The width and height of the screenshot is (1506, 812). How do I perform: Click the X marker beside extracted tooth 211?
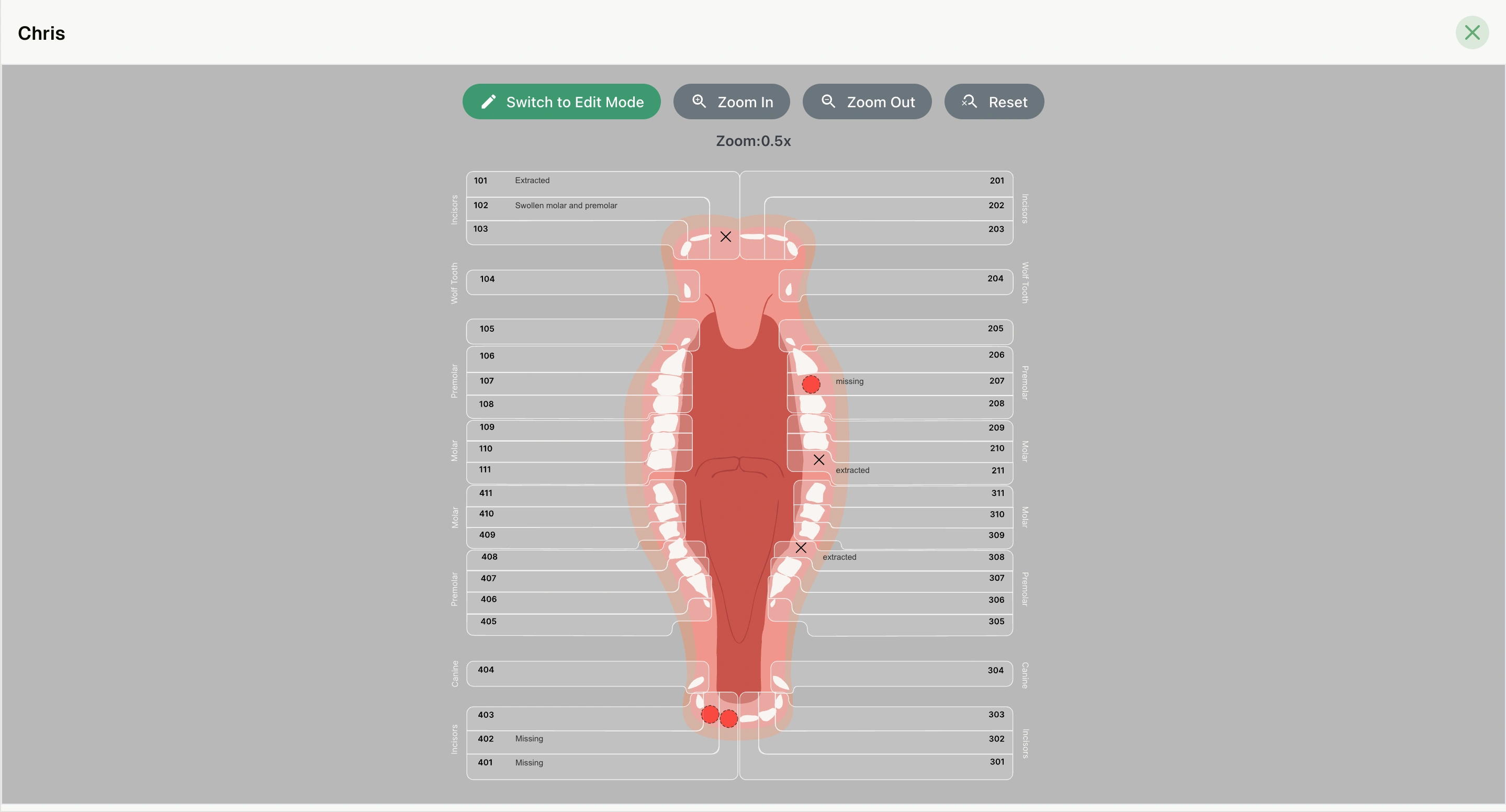[x=818, y=459]
